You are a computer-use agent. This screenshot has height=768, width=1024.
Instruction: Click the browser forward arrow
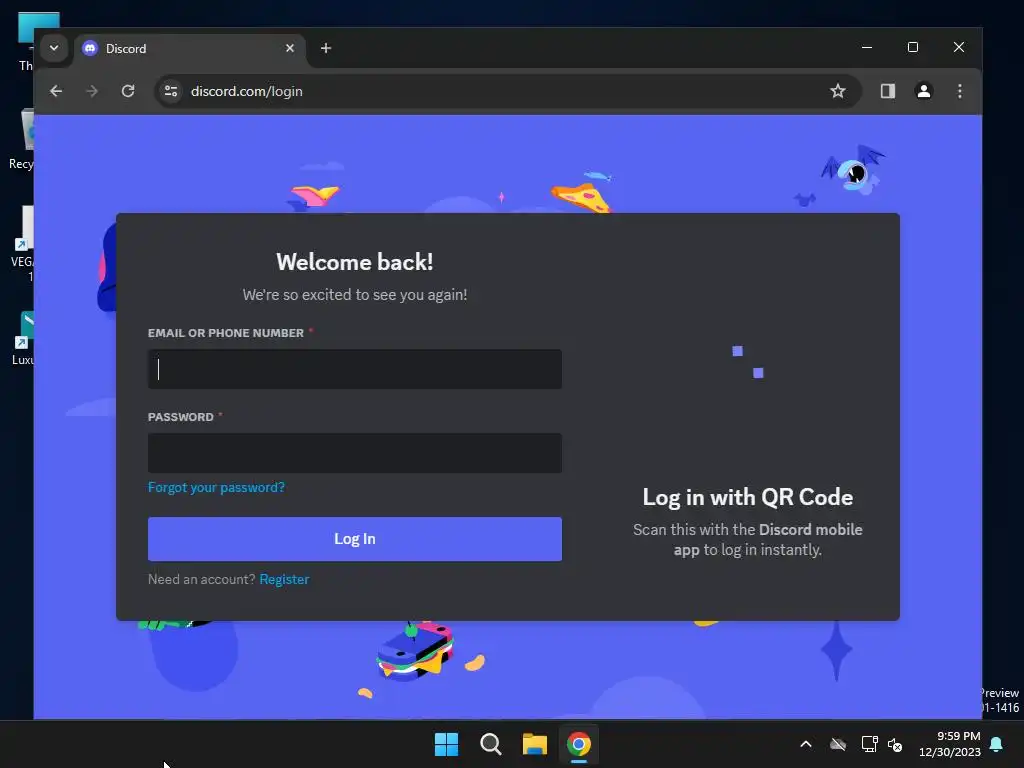[x=92, y=91]
